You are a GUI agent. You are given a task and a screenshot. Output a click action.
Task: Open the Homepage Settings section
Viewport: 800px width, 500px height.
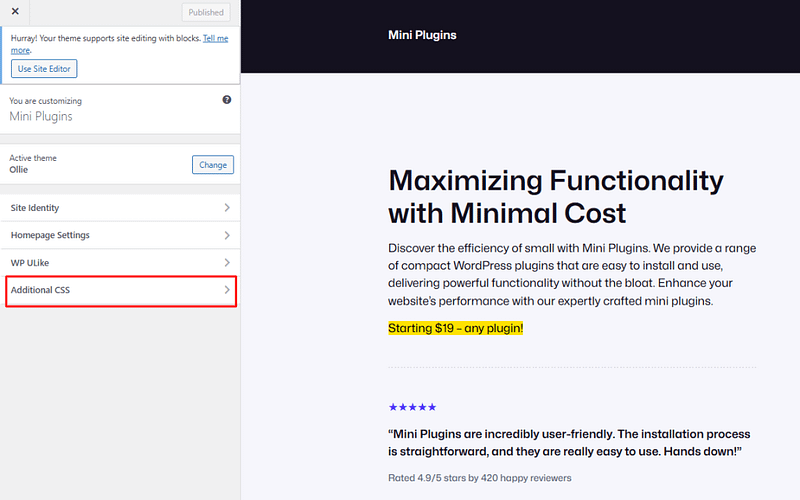pos(120,235)
